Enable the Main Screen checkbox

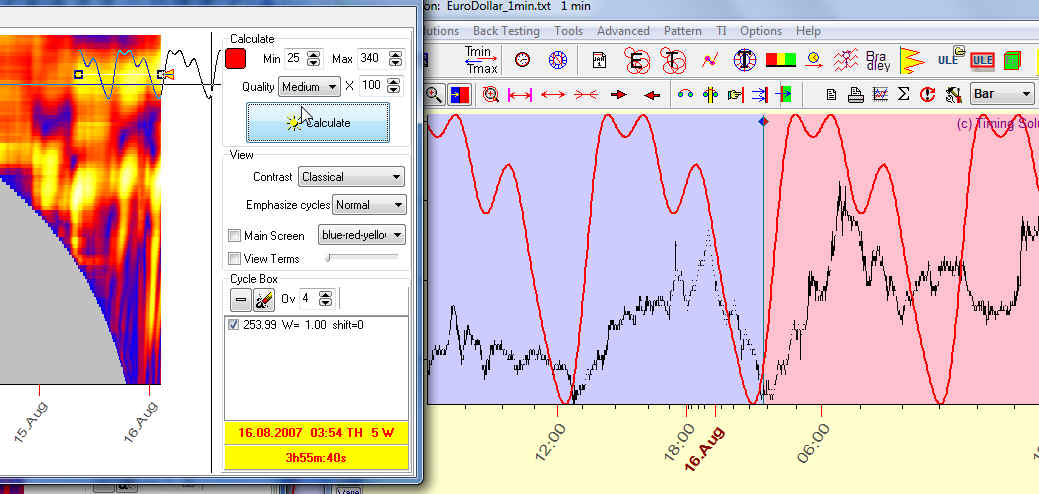(235, 236)
